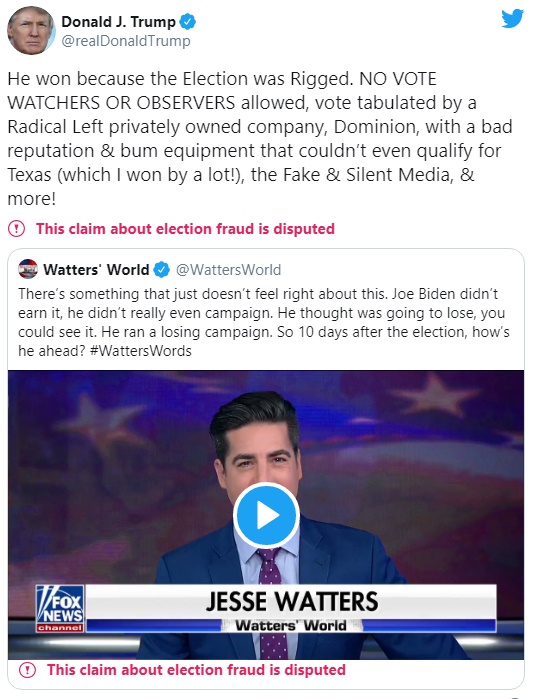The image size is (535, 699).
Task: Open upper 'This claim about election fraud is disputed' link
Action: point(185,229)
